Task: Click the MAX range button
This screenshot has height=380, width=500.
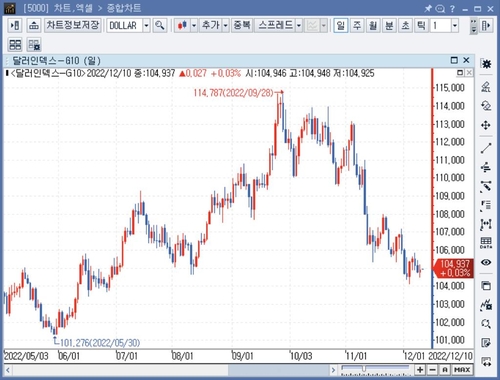Action: click(x=462, y=370)
